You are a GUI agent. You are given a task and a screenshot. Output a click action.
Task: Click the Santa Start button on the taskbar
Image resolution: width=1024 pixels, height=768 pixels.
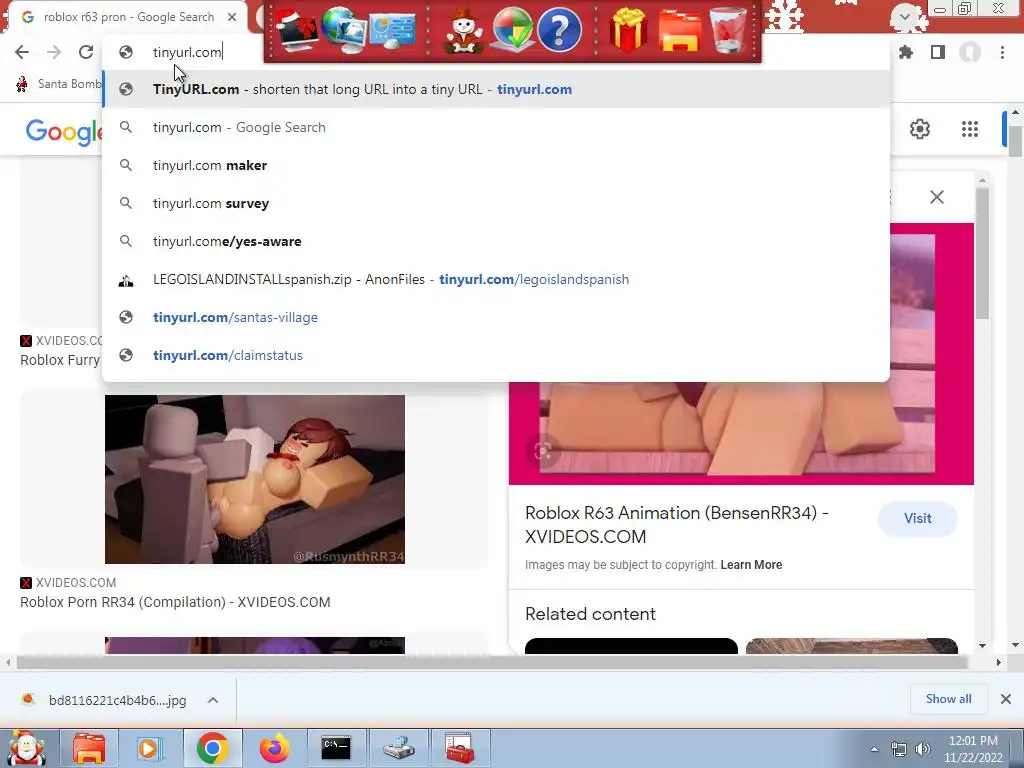[26, 748]
